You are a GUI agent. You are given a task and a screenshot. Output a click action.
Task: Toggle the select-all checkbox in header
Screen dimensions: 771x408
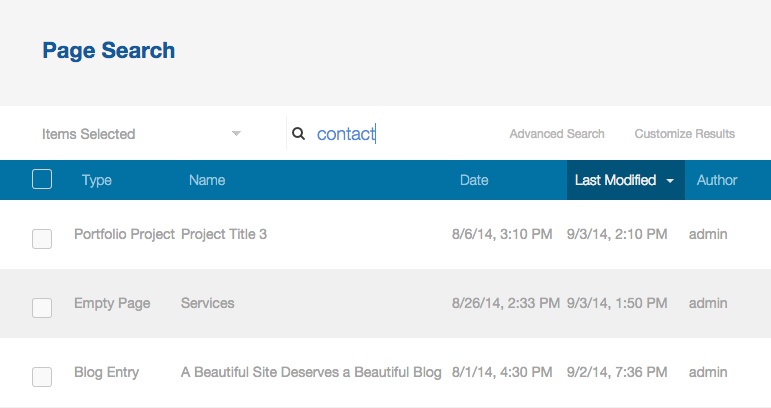tap(42, 179)
